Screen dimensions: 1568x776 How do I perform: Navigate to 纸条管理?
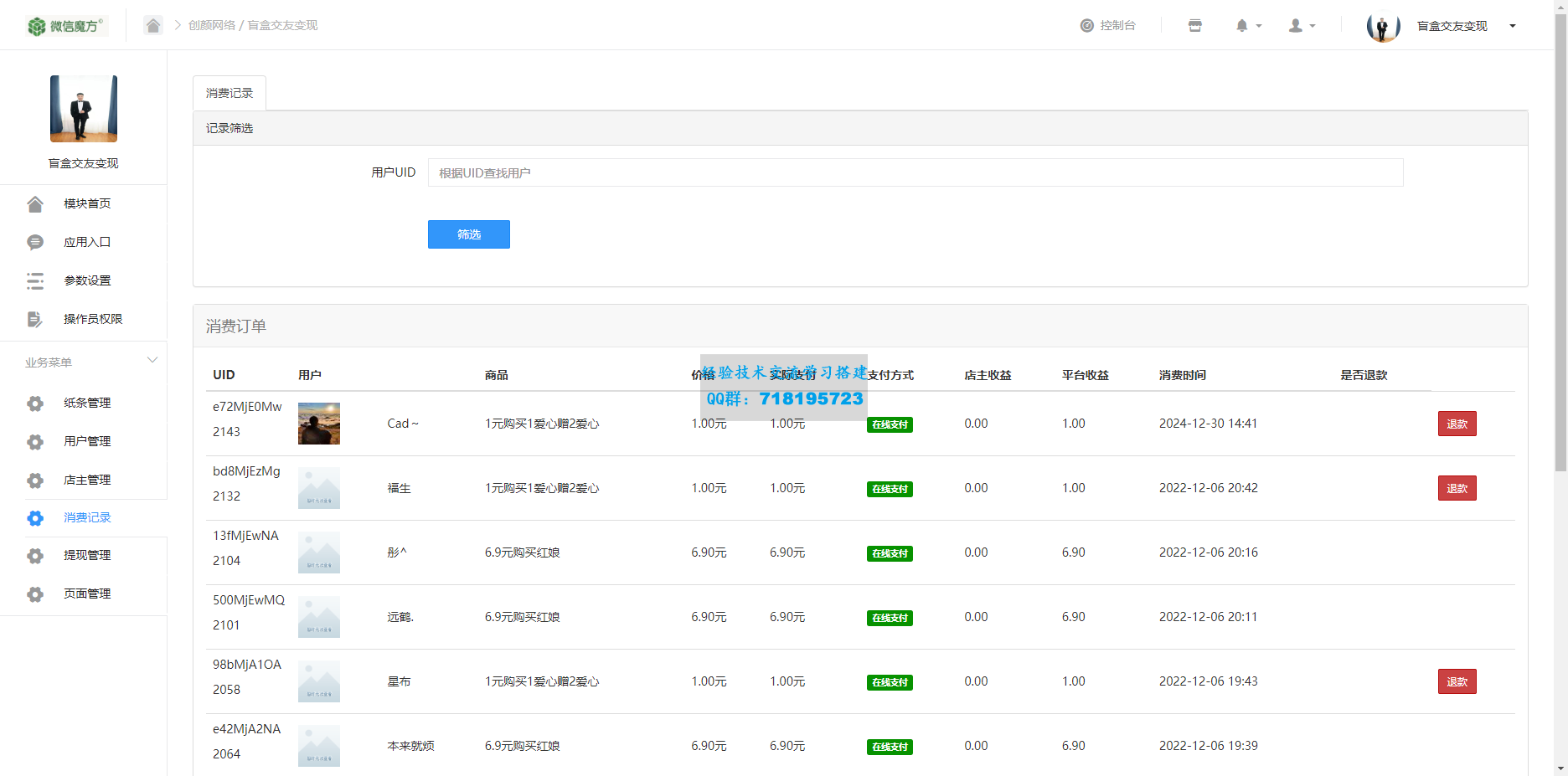click(x=87, y=403)
